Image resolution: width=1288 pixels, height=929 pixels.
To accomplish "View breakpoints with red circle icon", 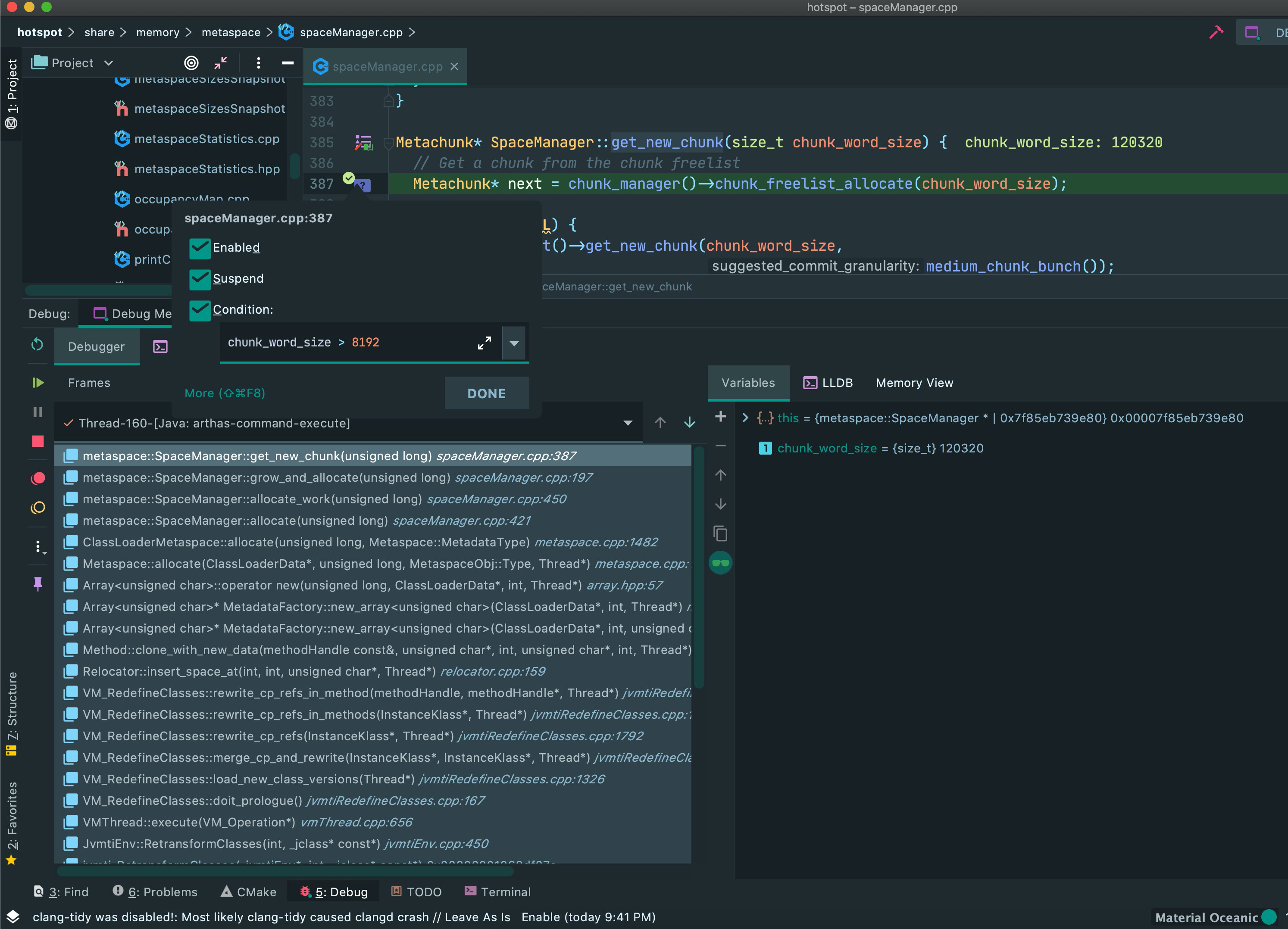I will (x=38, y=478).
